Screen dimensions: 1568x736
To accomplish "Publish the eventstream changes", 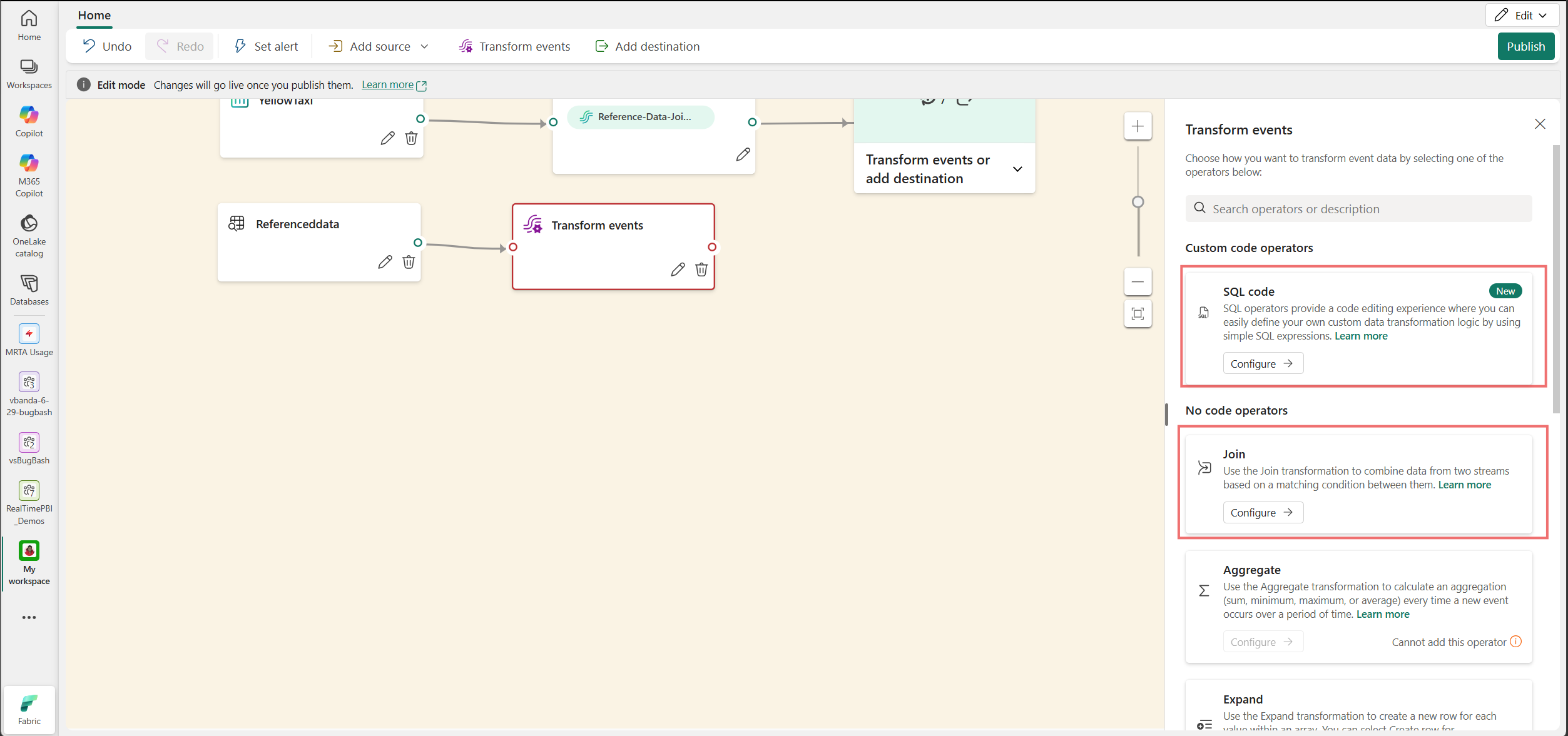I will (x=1525, y=46).
